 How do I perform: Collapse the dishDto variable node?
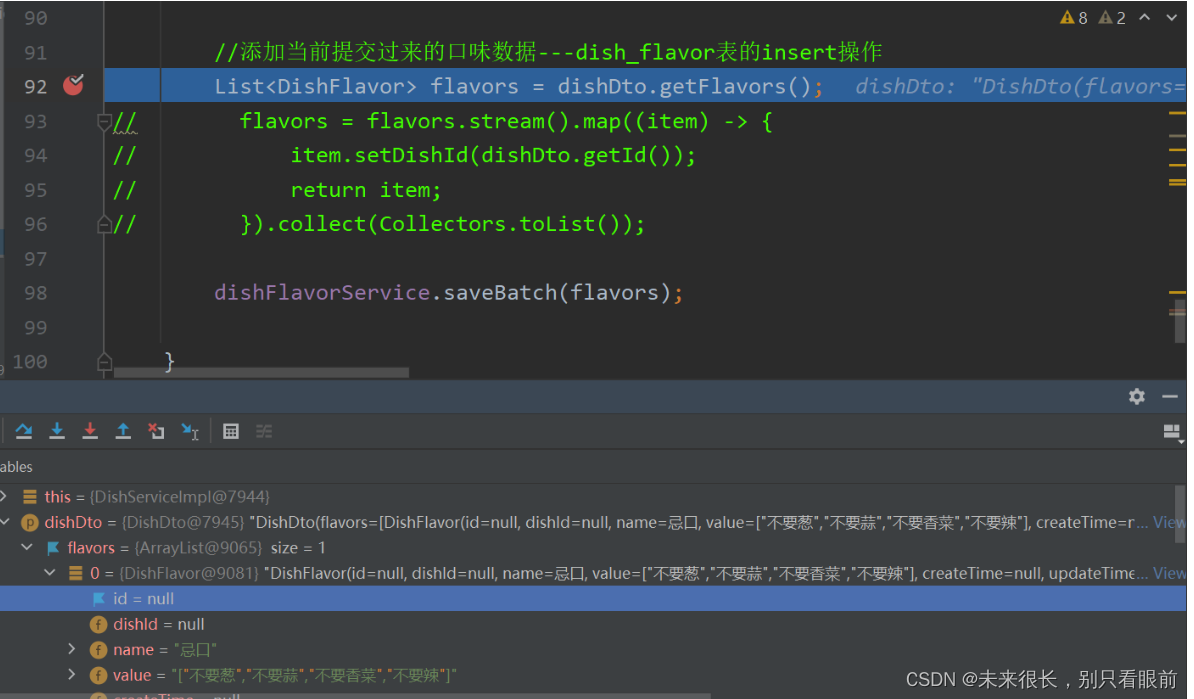point(5,522)
